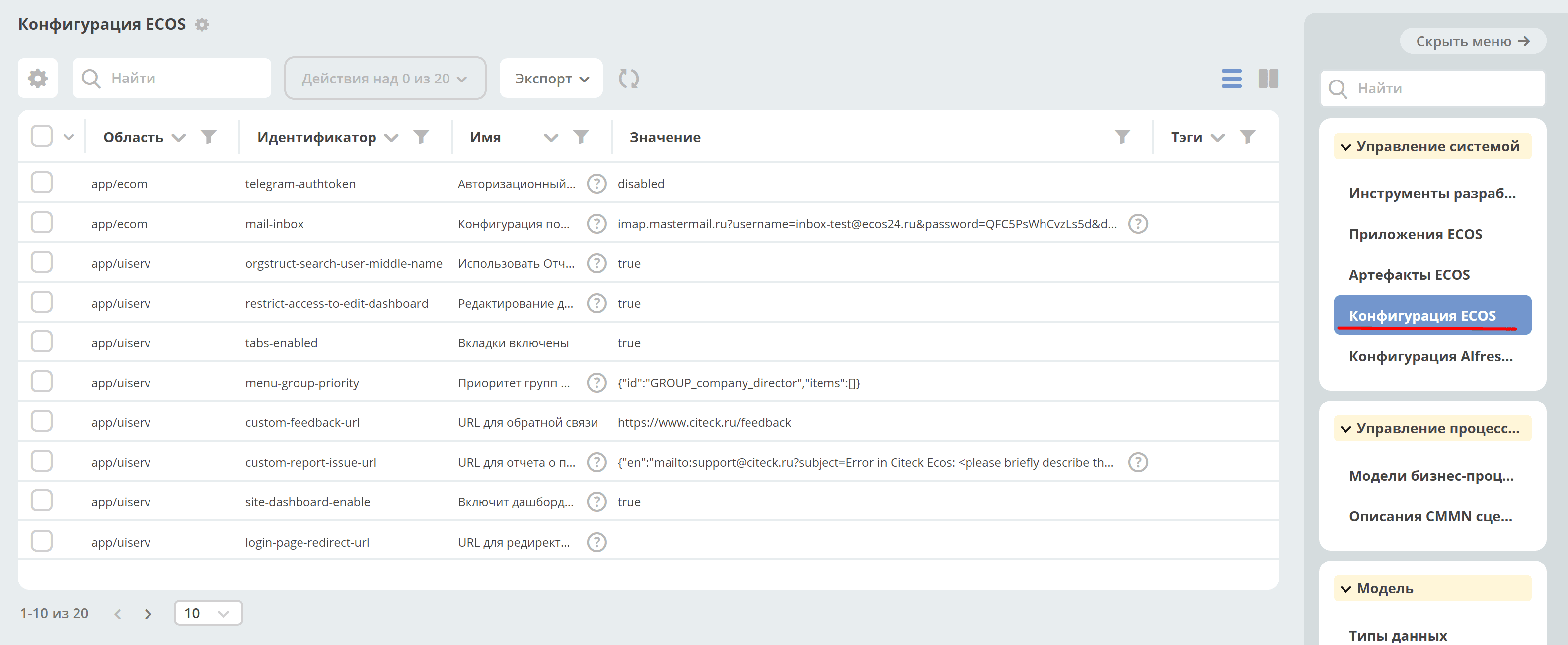Open the Действия над 0 из 20 dropdown
The height and width of the screenshot is (645, 1568).
click(x=385, y=78)
